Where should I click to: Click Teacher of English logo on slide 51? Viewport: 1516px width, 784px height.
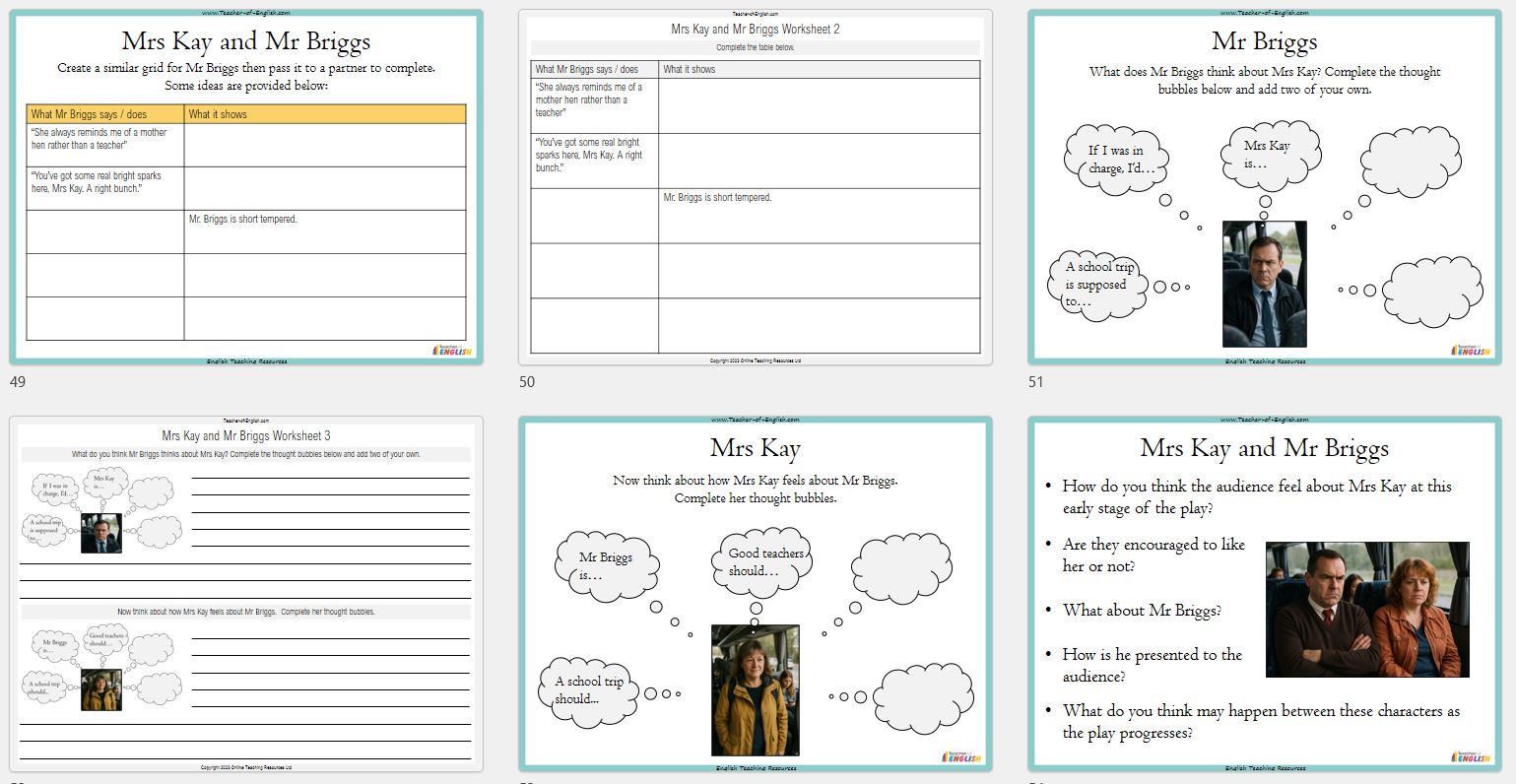pos(1471,351)
